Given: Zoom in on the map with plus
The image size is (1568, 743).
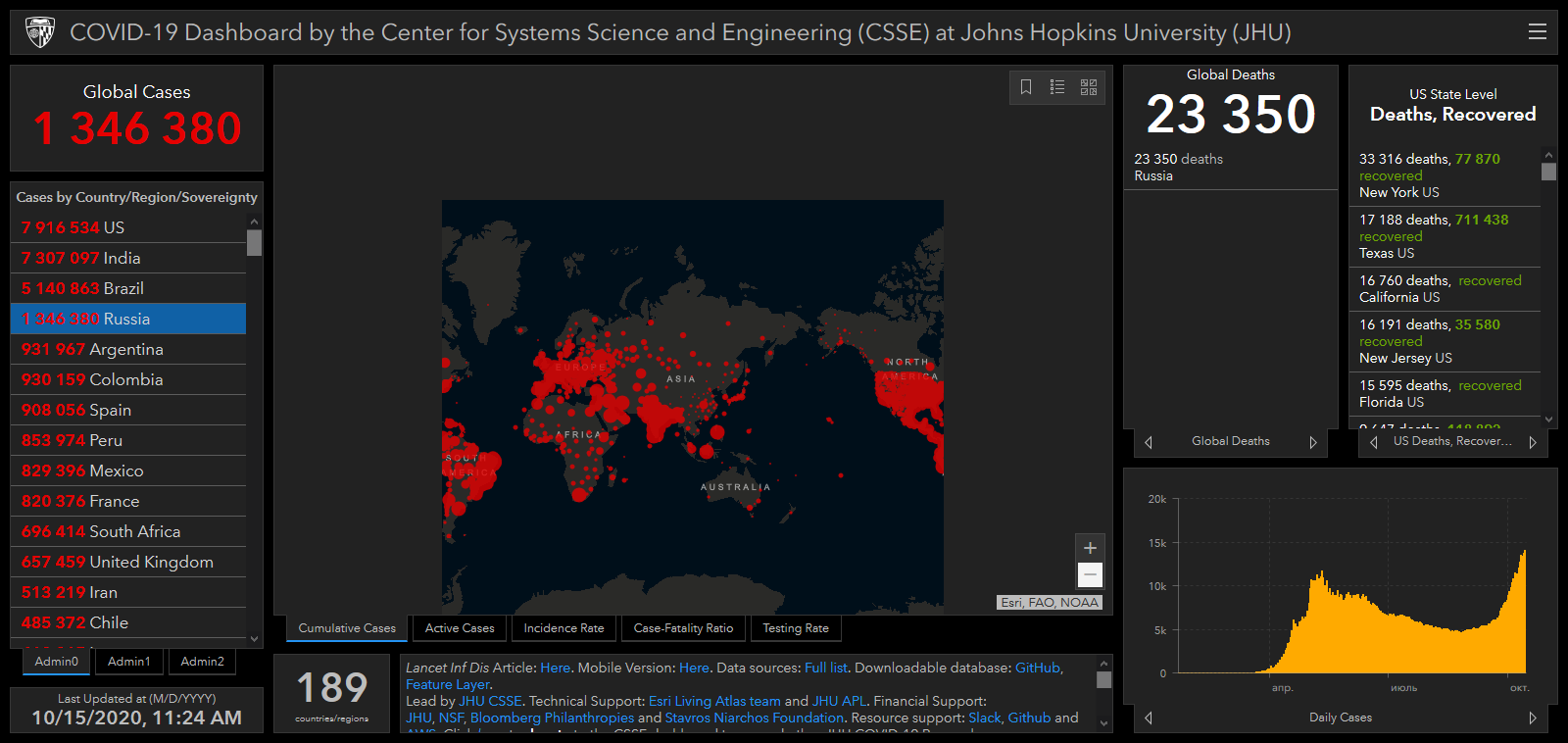Looking at the screenshot, I should 1090,548.
